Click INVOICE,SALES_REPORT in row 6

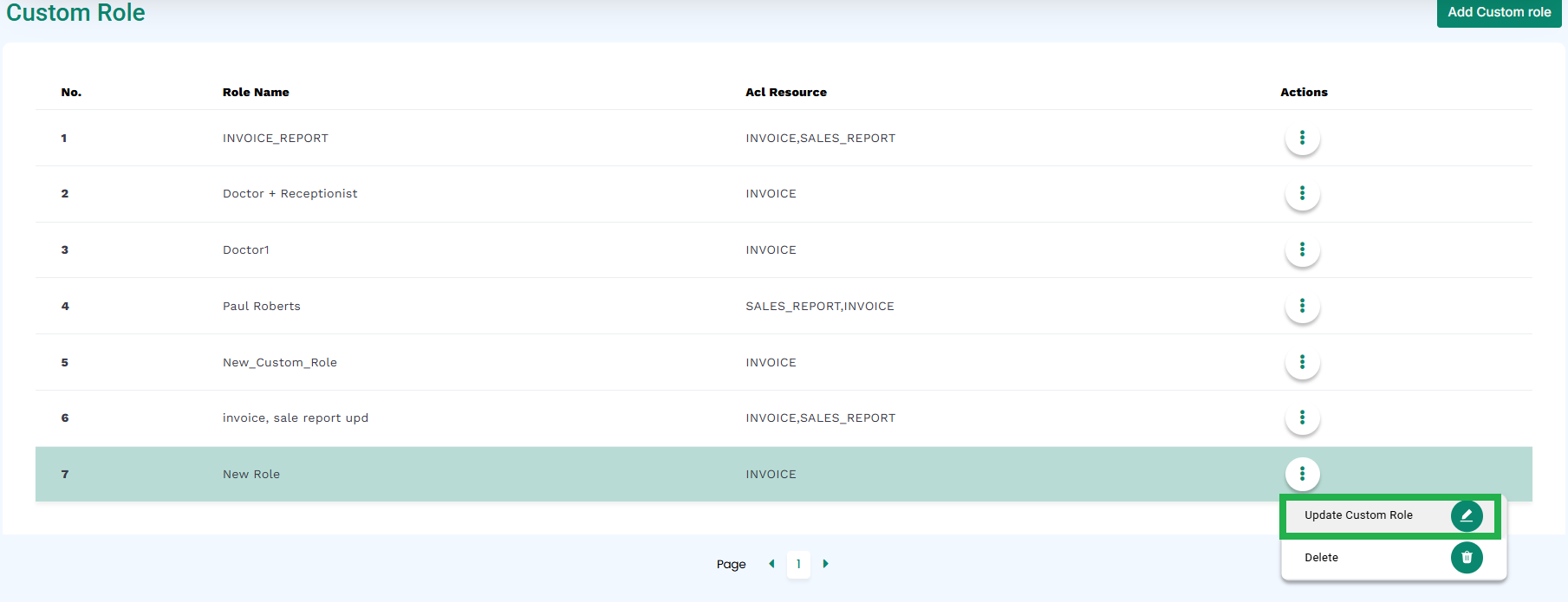pos(821,418)
